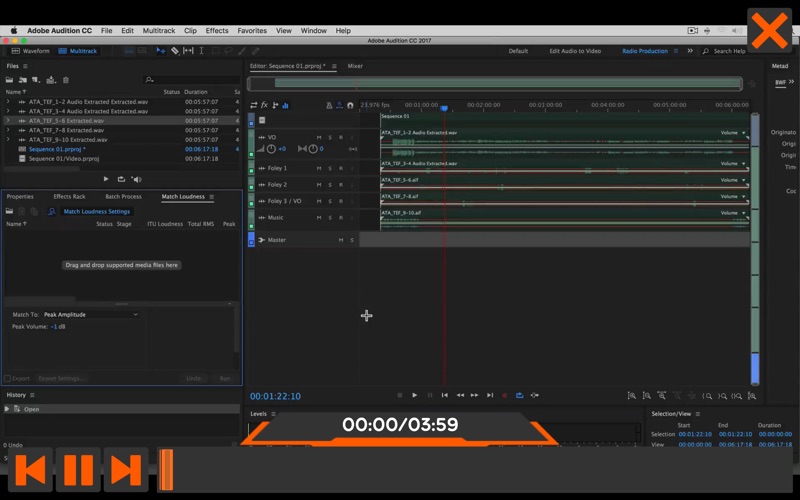Click the Match Loudness Settings button
The image size is (800, 500).
pyautogui.click(x=96, y=211)
